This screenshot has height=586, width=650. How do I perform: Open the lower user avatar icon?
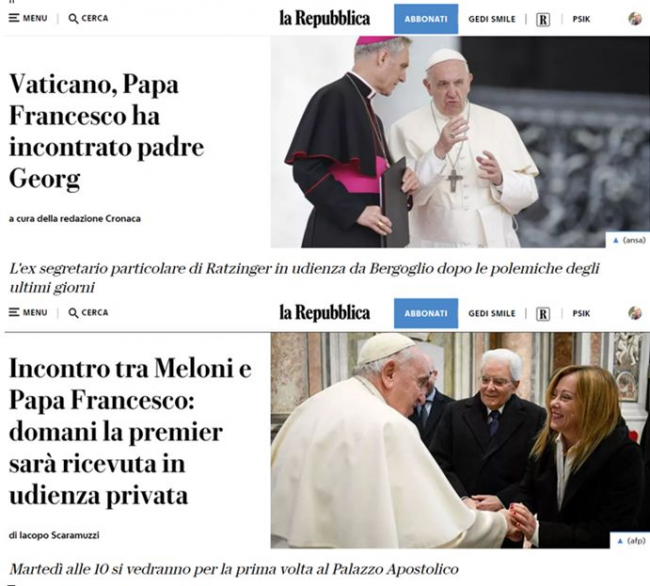[635, 313]
